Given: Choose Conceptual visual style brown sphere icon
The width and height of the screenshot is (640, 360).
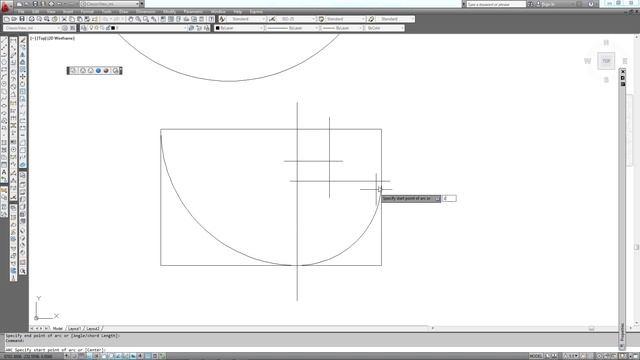Looking at the screenshot, I should 106,71.
